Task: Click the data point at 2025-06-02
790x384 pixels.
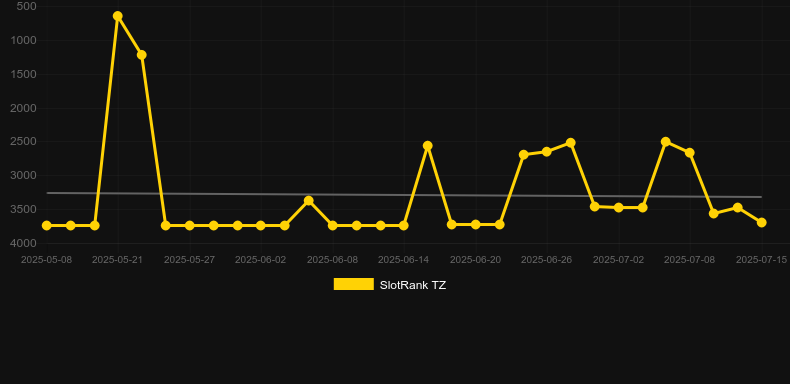Action: point(260,225)
